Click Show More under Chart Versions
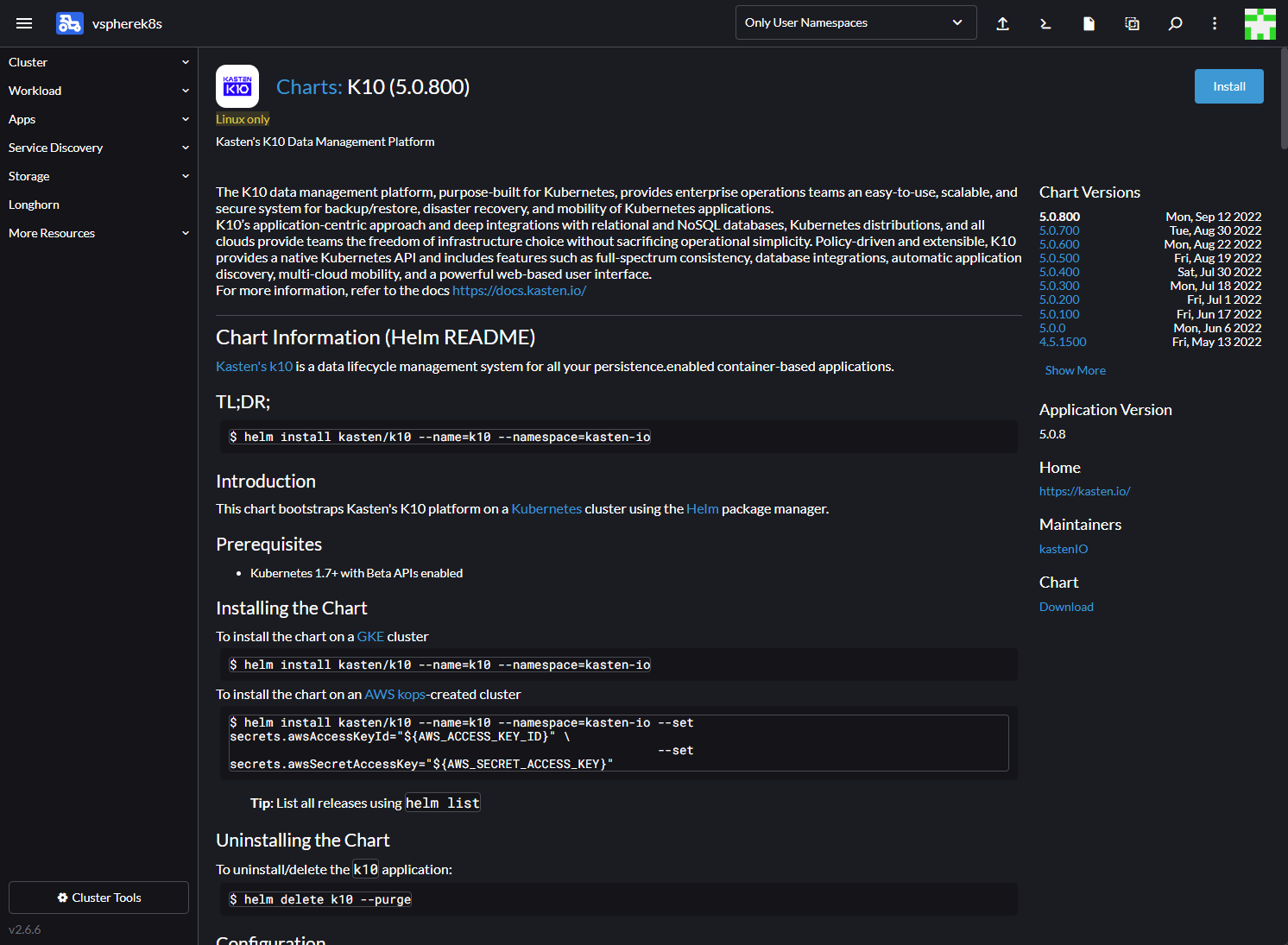The image size is (1288, 945). pos(1075,370)
